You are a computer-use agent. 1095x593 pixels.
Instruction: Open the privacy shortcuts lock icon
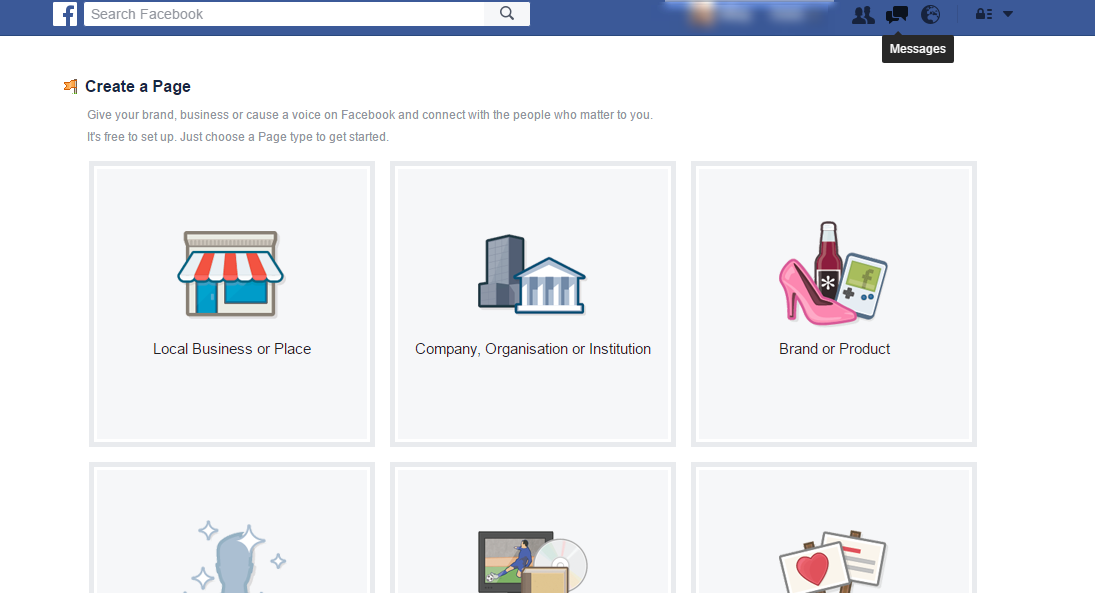tap(984, 14)
